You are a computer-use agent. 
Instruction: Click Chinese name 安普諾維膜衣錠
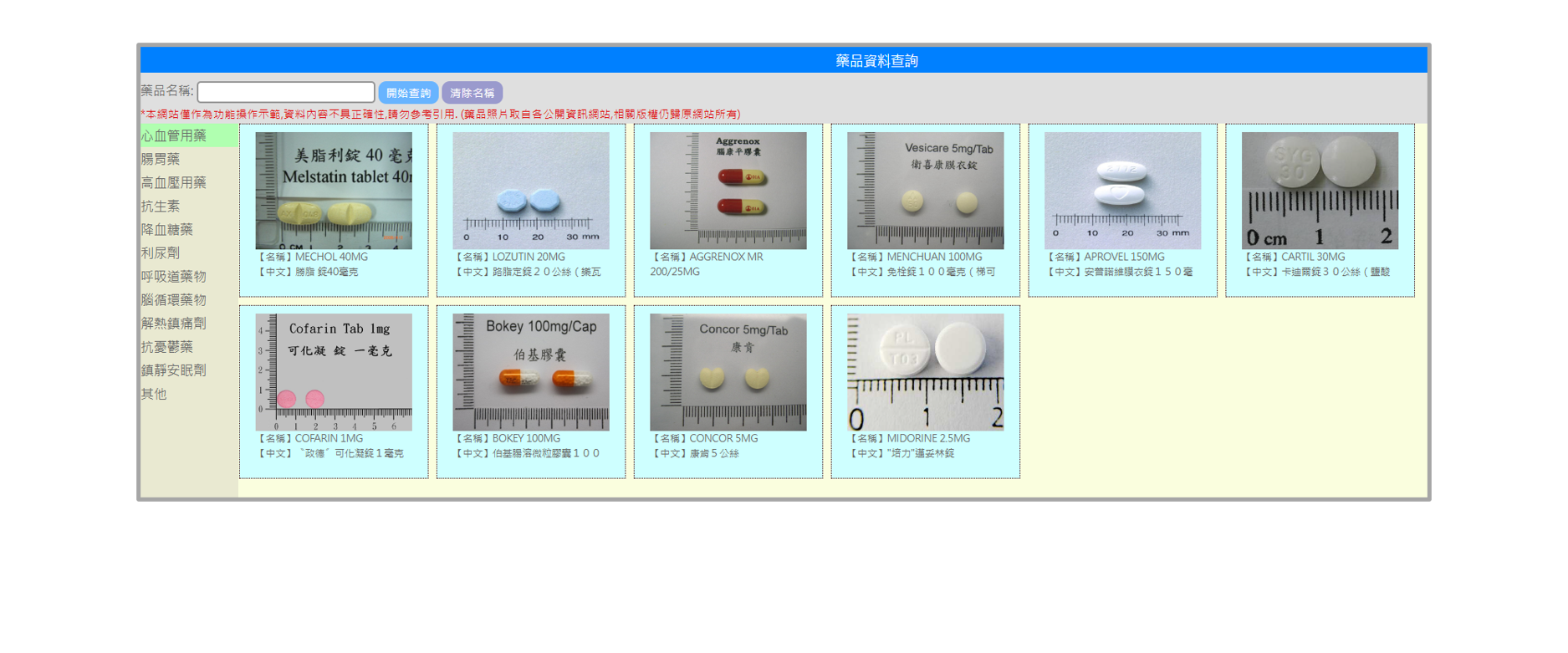click(1119, 272)
